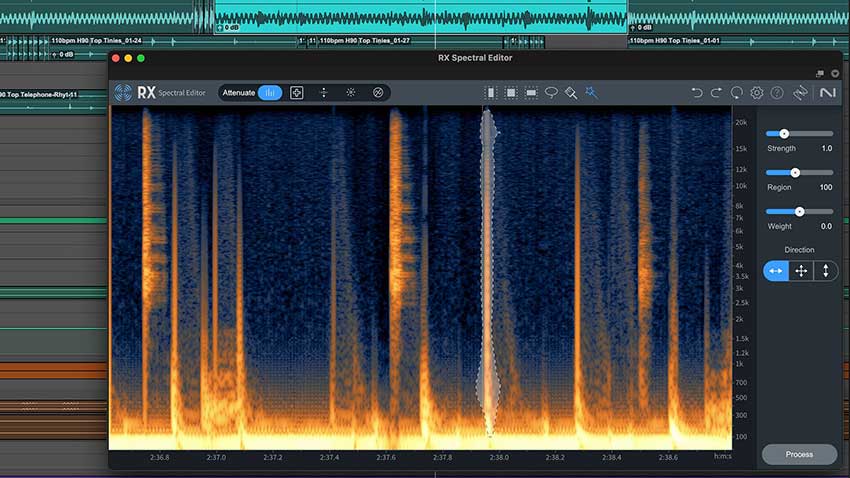Select the time-frequency selection tool

coord(510,92)
